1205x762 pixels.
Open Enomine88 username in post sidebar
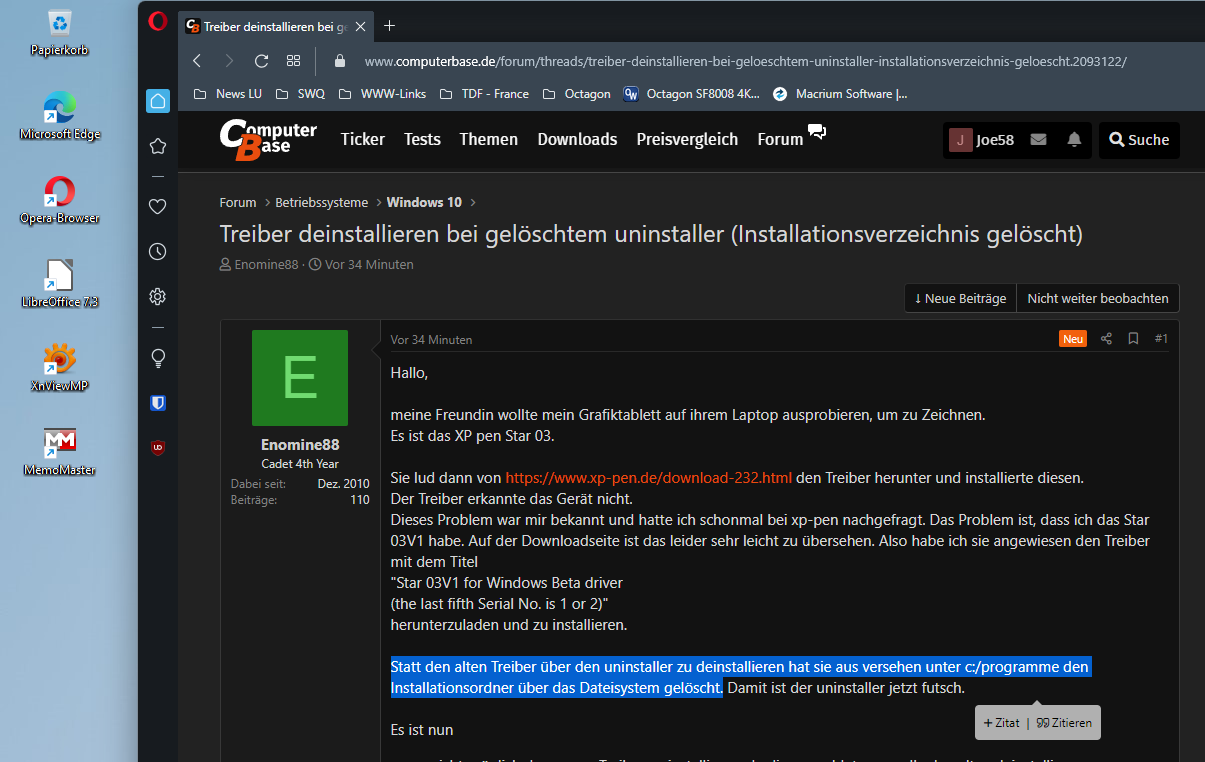tap(300, 445)
